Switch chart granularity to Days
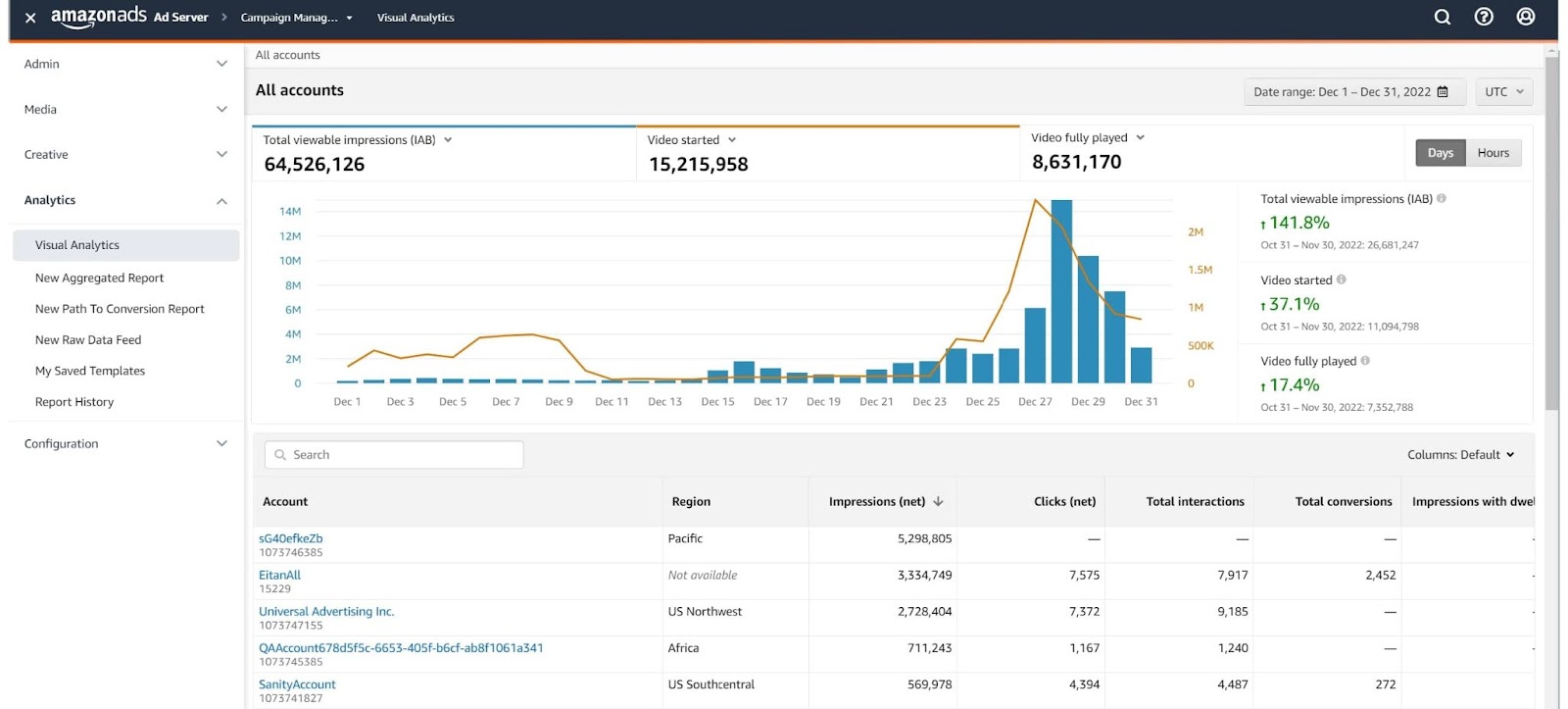This screenshot has width=1568, height=709. coord(1441,153)
